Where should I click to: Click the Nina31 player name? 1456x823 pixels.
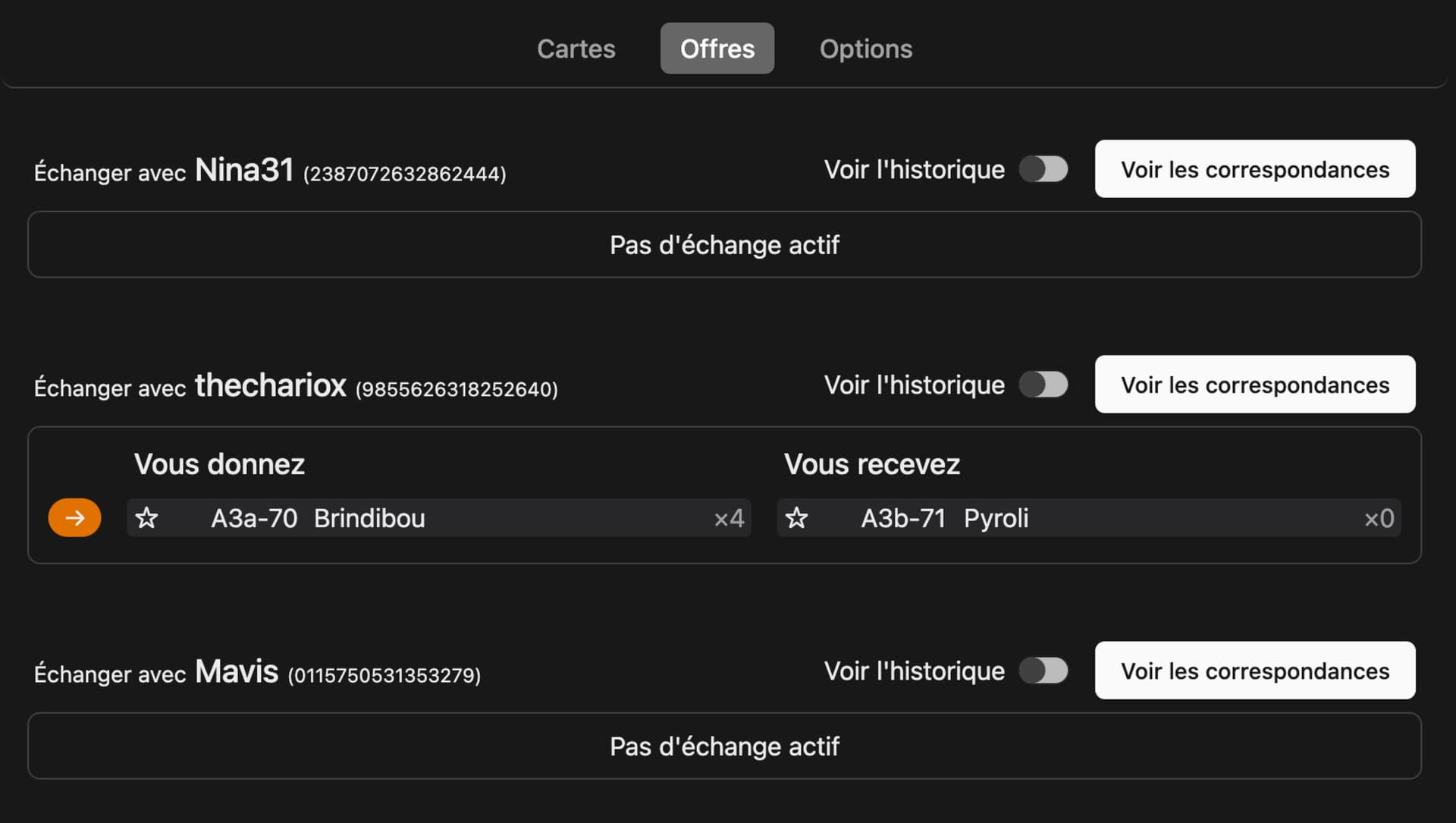pyautogui.click(x=244, y=170)
